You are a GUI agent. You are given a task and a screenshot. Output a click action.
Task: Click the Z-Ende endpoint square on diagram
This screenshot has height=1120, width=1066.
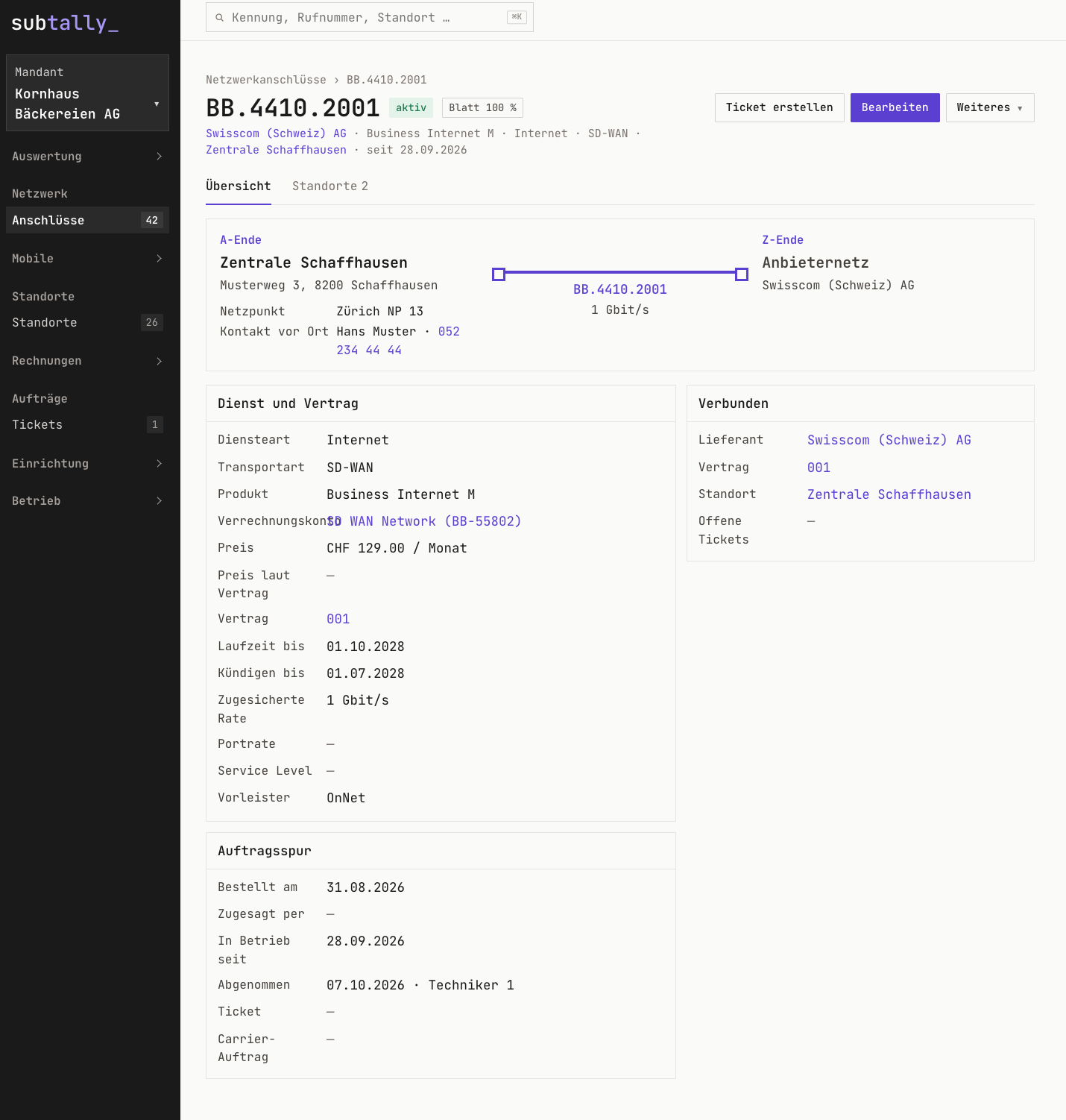click(742, 274)
